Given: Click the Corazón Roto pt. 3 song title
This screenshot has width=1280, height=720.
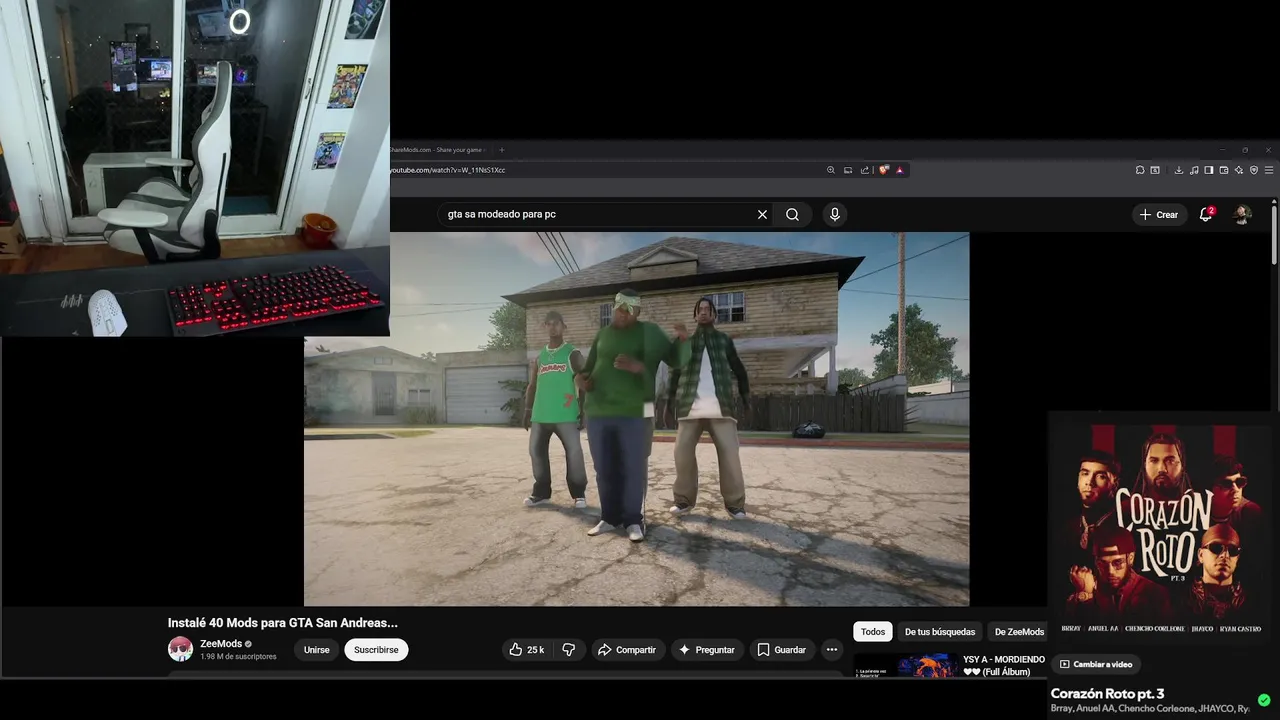Looking at the screenshot, I should (1107, 694).
